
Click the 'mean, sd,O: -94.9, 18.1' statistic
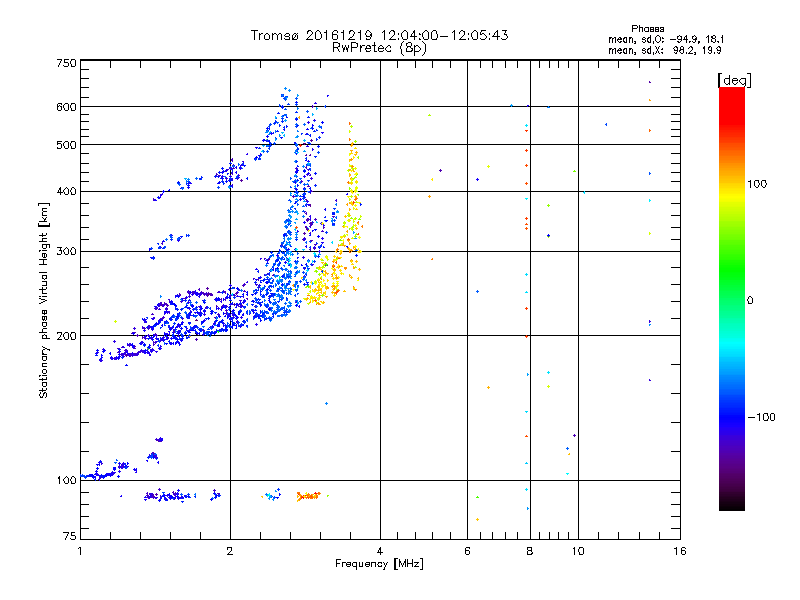click(666, 39)
